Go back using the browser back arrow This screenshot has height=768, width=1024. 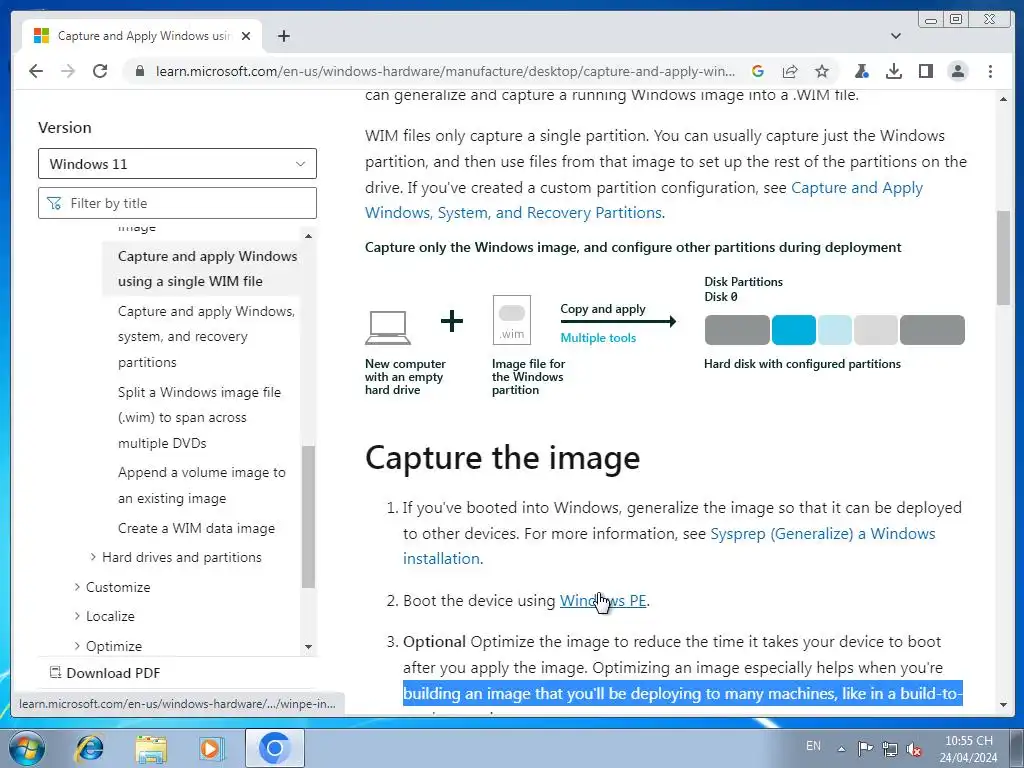coord(36,71)
